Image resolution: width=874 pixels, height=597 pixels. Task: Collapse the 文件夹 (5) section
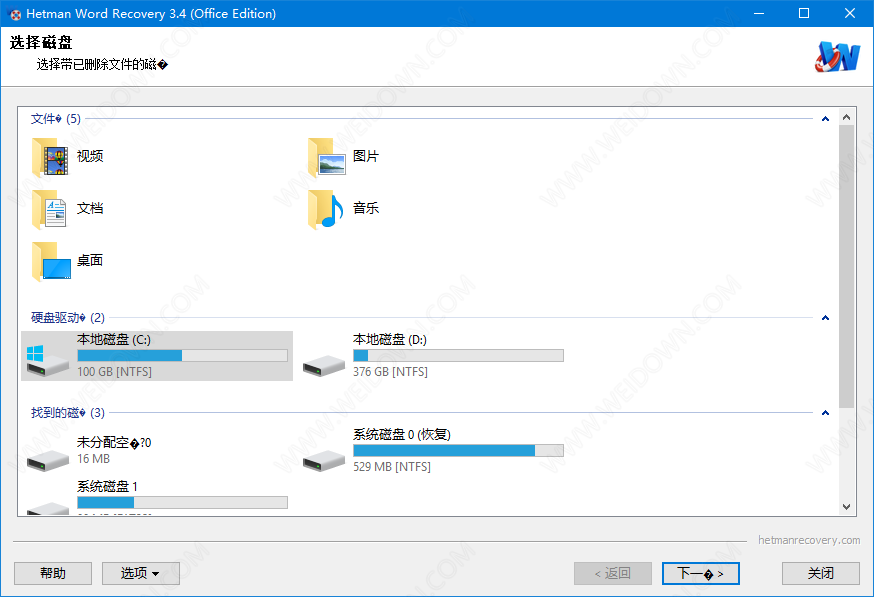pyautogui.click(x=826, y=119)
